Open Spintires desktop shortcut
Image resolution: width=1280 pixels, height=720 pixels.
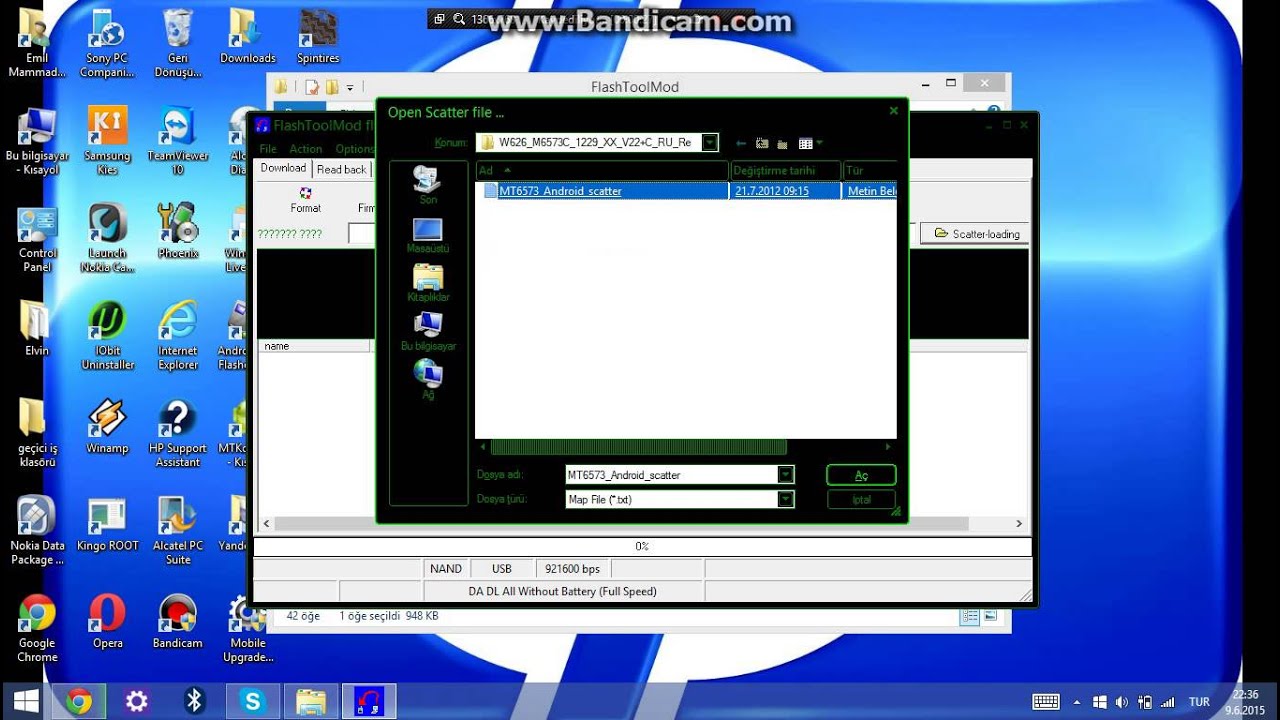318,37
